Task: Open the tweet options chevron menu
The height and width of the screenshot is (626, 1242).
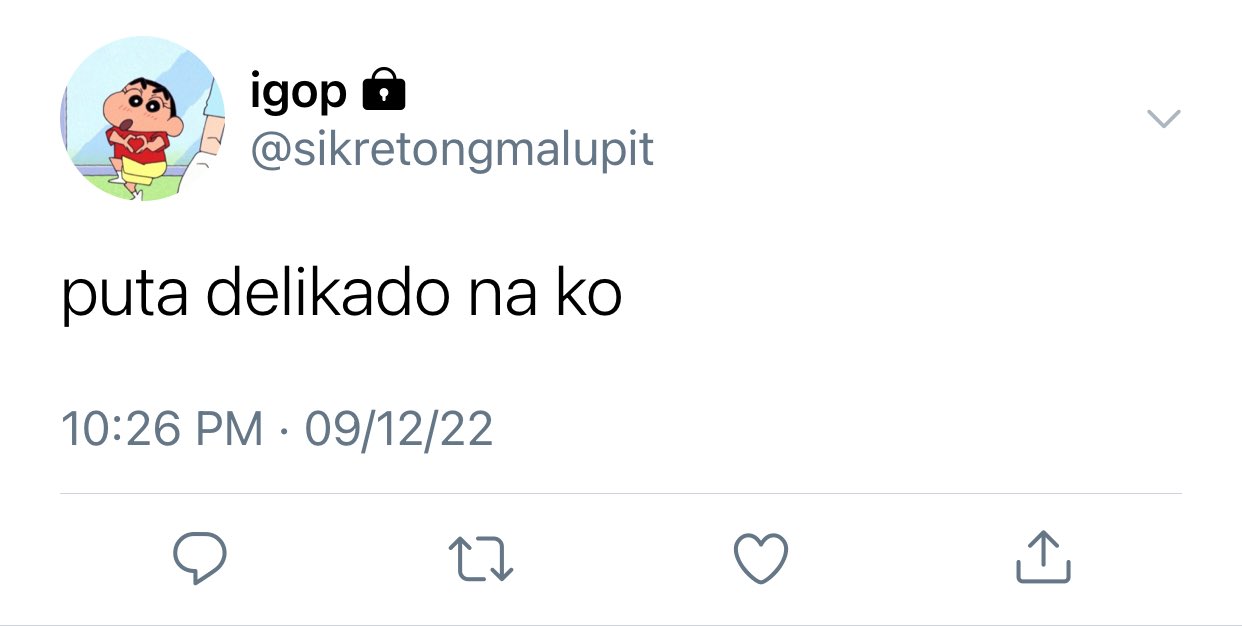Action: (x=1163, y=119)
